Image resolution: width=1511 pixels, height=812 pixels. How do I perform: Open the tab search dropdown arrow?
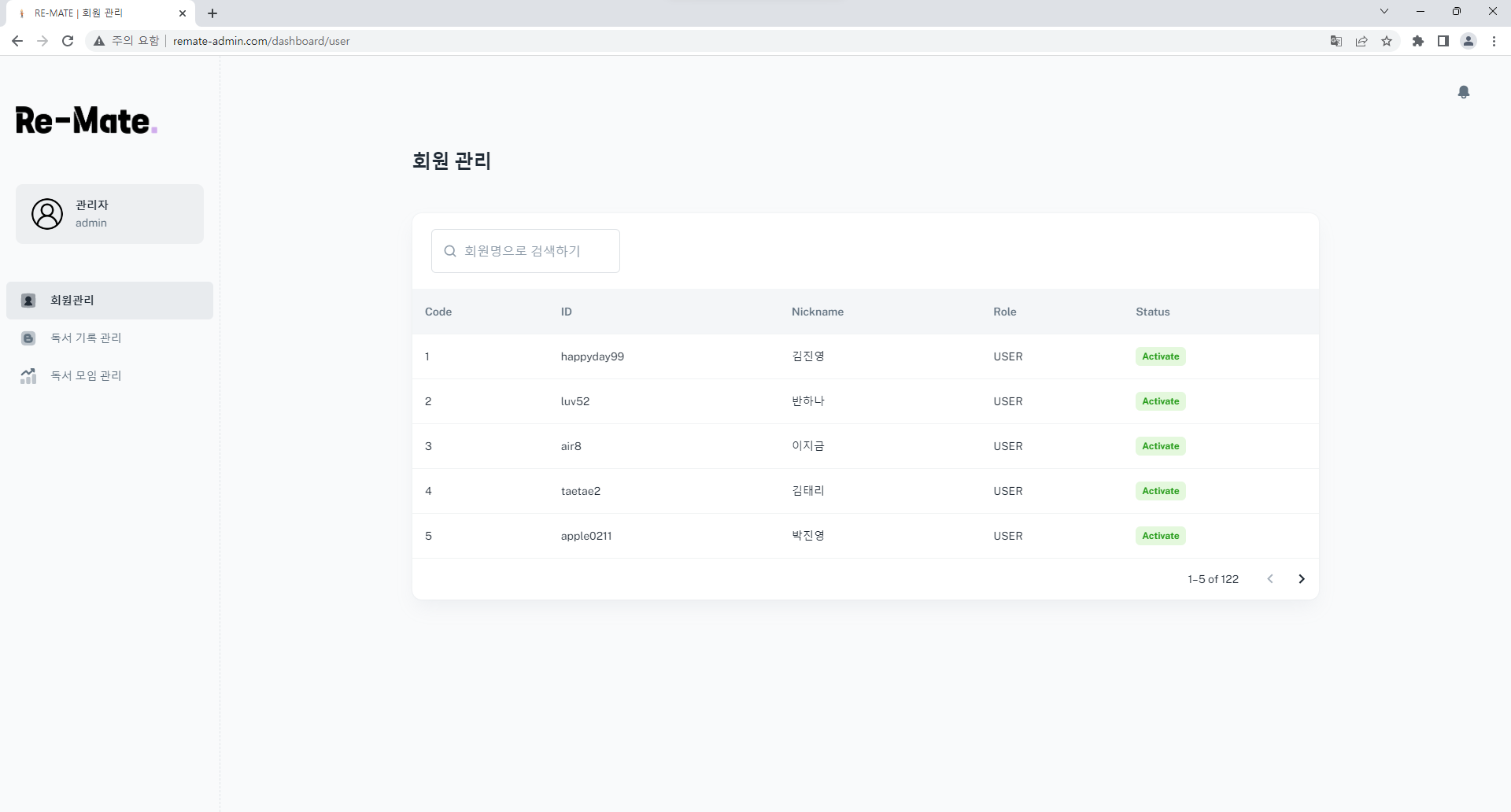1384,11
